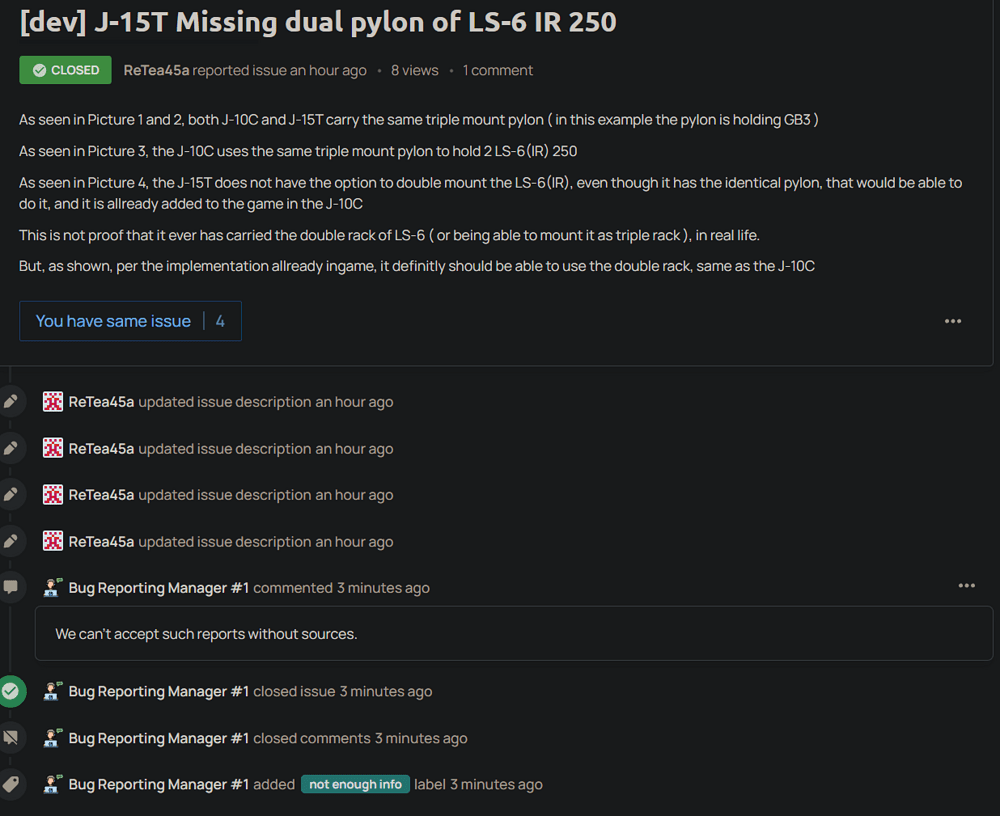Click the green CLOSED status badge
This screenshot has width=1000, height=816.
(65, 70)
